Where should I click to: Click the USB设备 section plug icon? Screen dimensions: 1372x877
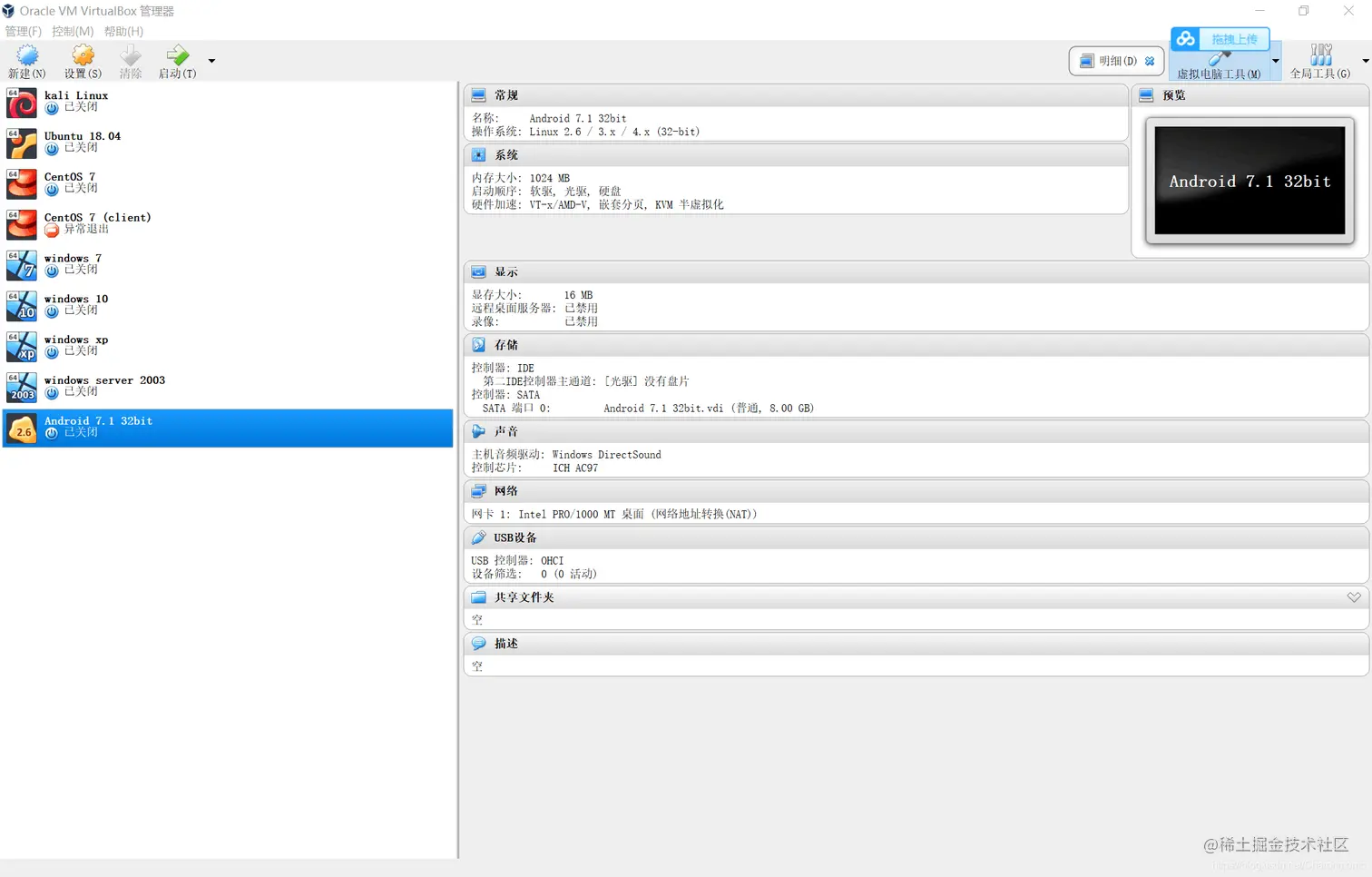[x=478, y=537]
